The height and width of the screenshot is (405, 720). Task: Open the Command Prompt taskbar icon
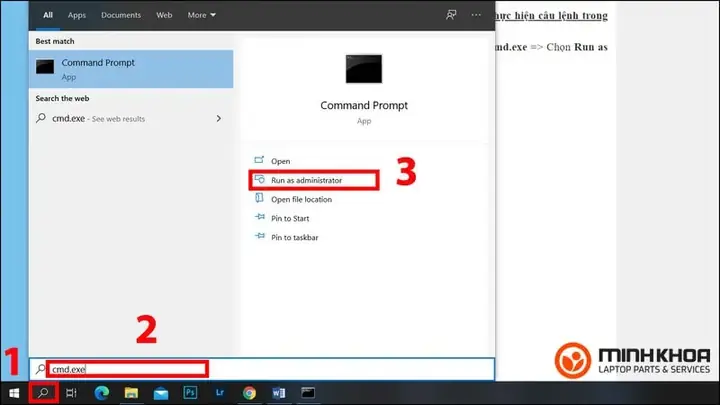point(308,393)
